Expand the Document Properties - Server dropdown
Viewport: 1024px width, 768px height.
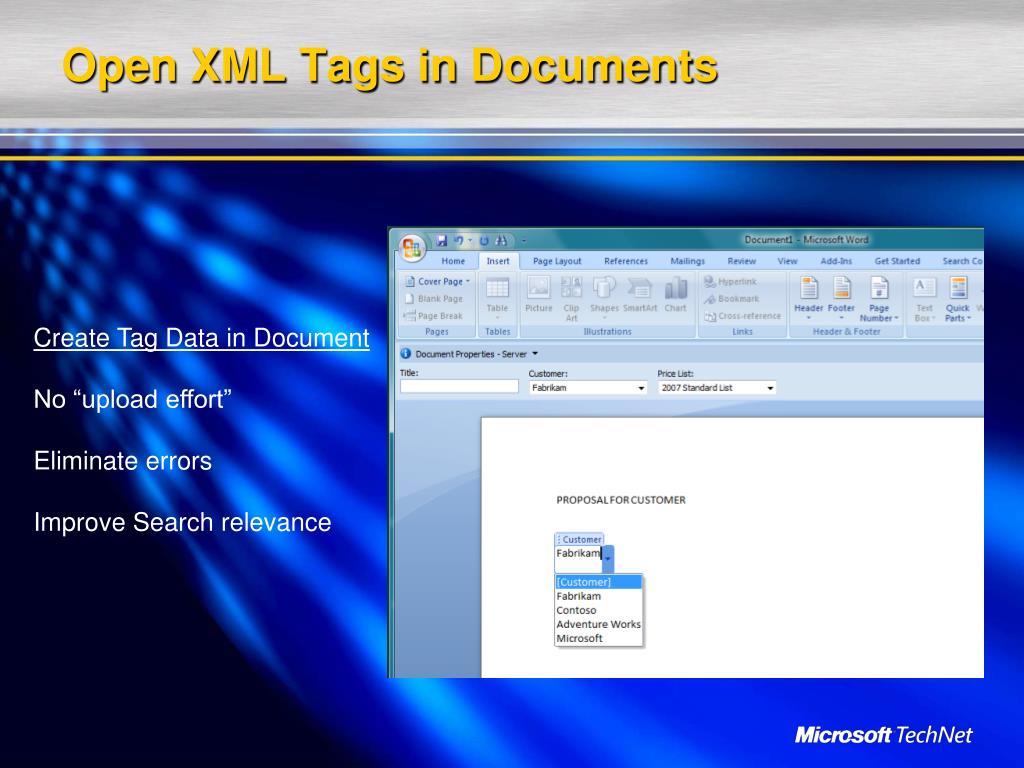535,354
